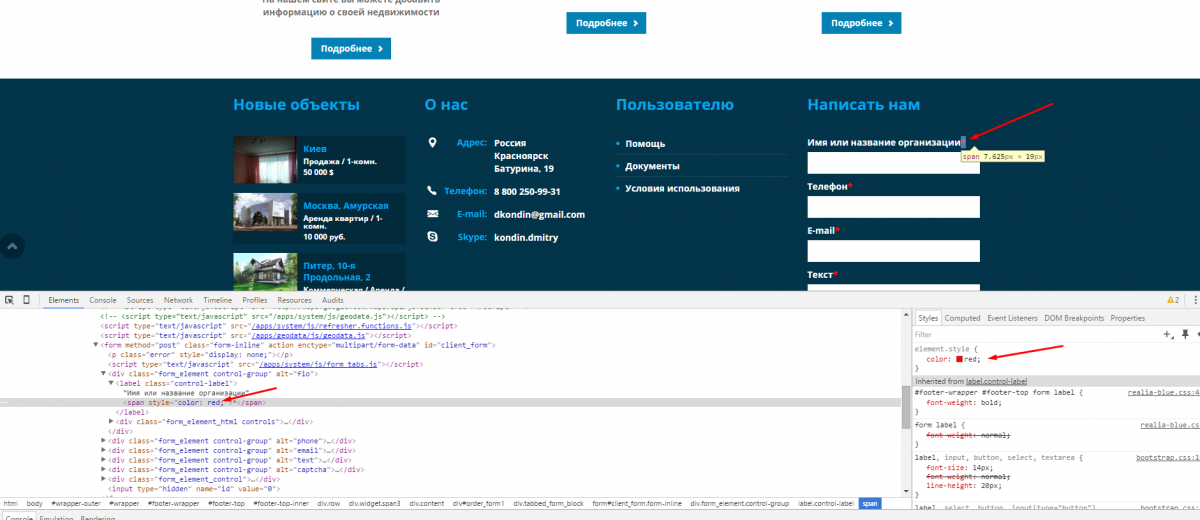Click the warning count triangle icon

pos(1168,300)
